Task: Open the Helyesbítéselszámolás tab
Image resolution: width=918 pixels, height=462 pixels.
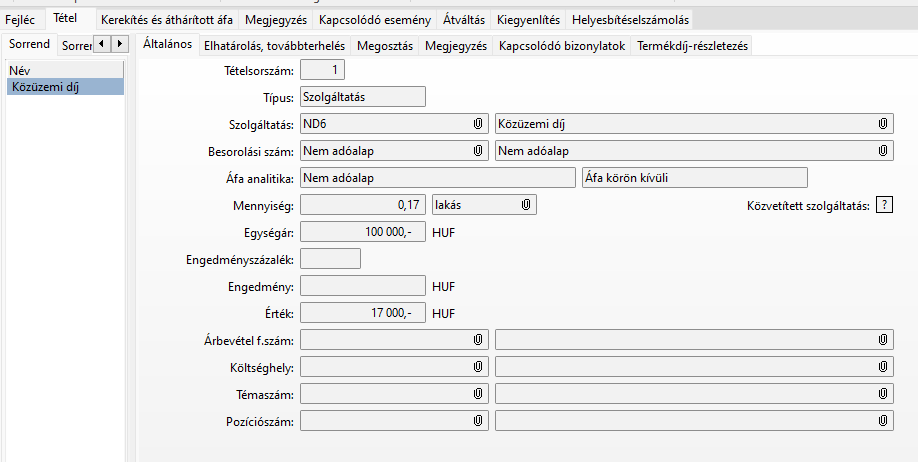Action: click(630, 20)
